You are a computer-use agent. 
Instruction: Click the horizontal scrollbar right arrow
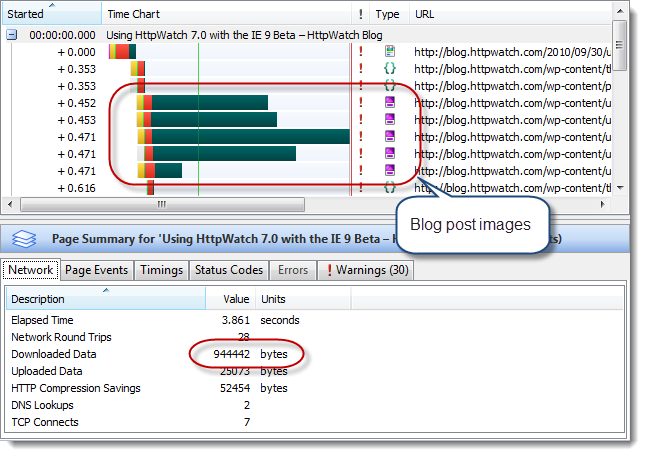pos(603,204)
